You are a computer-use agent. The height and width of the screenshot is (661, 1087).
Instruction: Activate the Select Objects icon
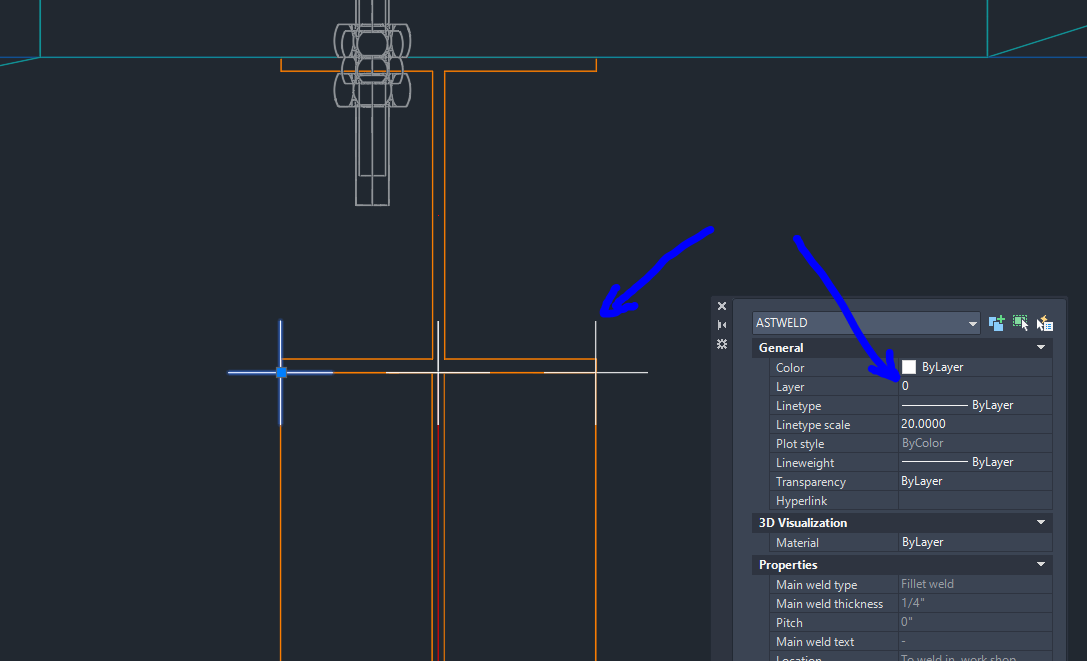(1020, 322)
